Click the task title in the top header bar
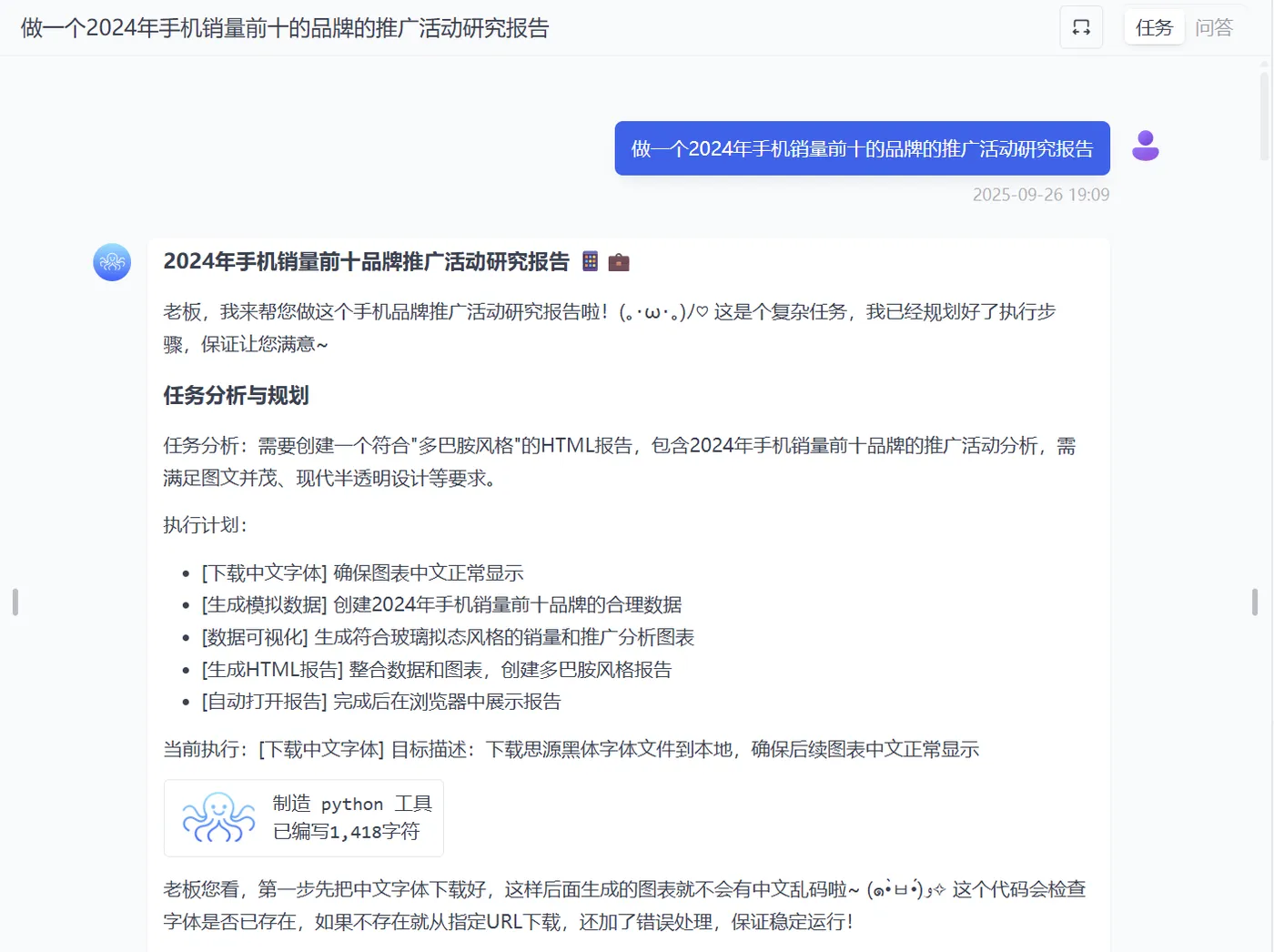The image size is (1274, 952). coord(283,27)
